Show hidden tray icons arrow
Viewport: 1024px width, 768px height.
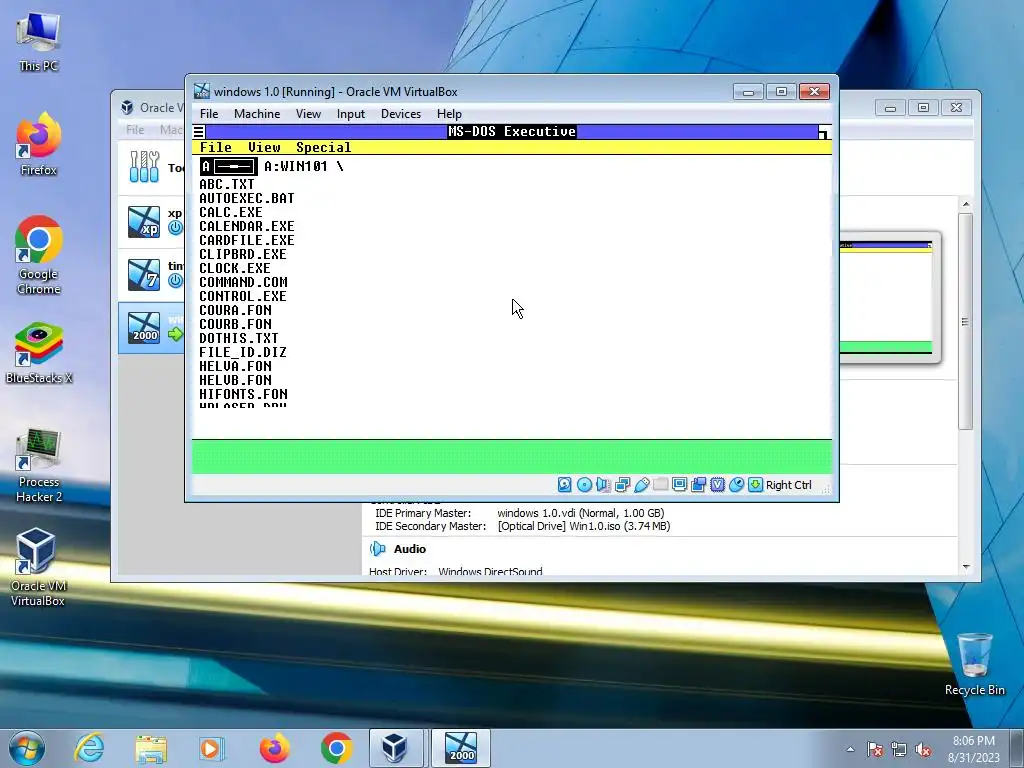tap(850, 749)
